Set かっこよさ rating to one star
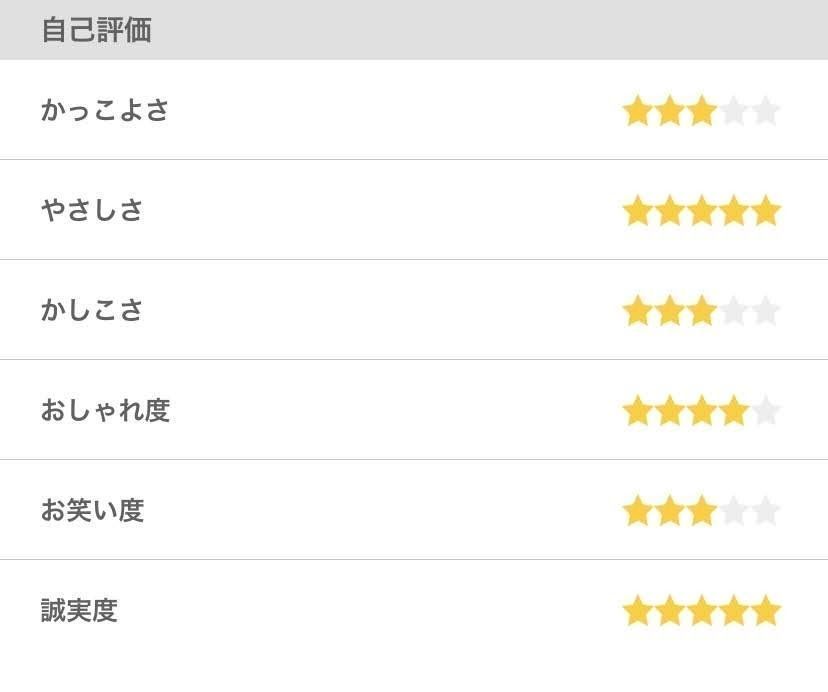 click(x=637, y=110)
